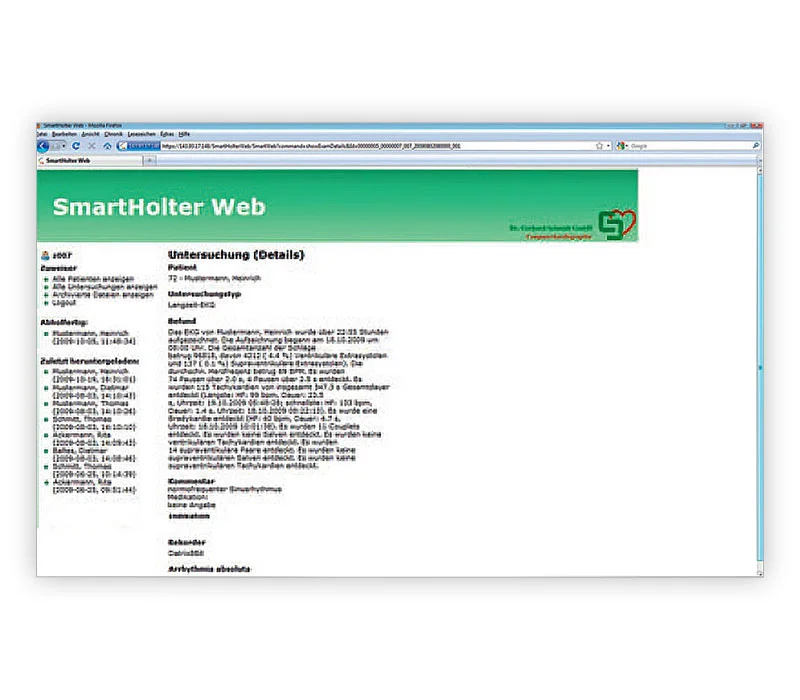Open the Google search engine selector
This screenshot has height=700, width=800.
[x=622, y=146]
